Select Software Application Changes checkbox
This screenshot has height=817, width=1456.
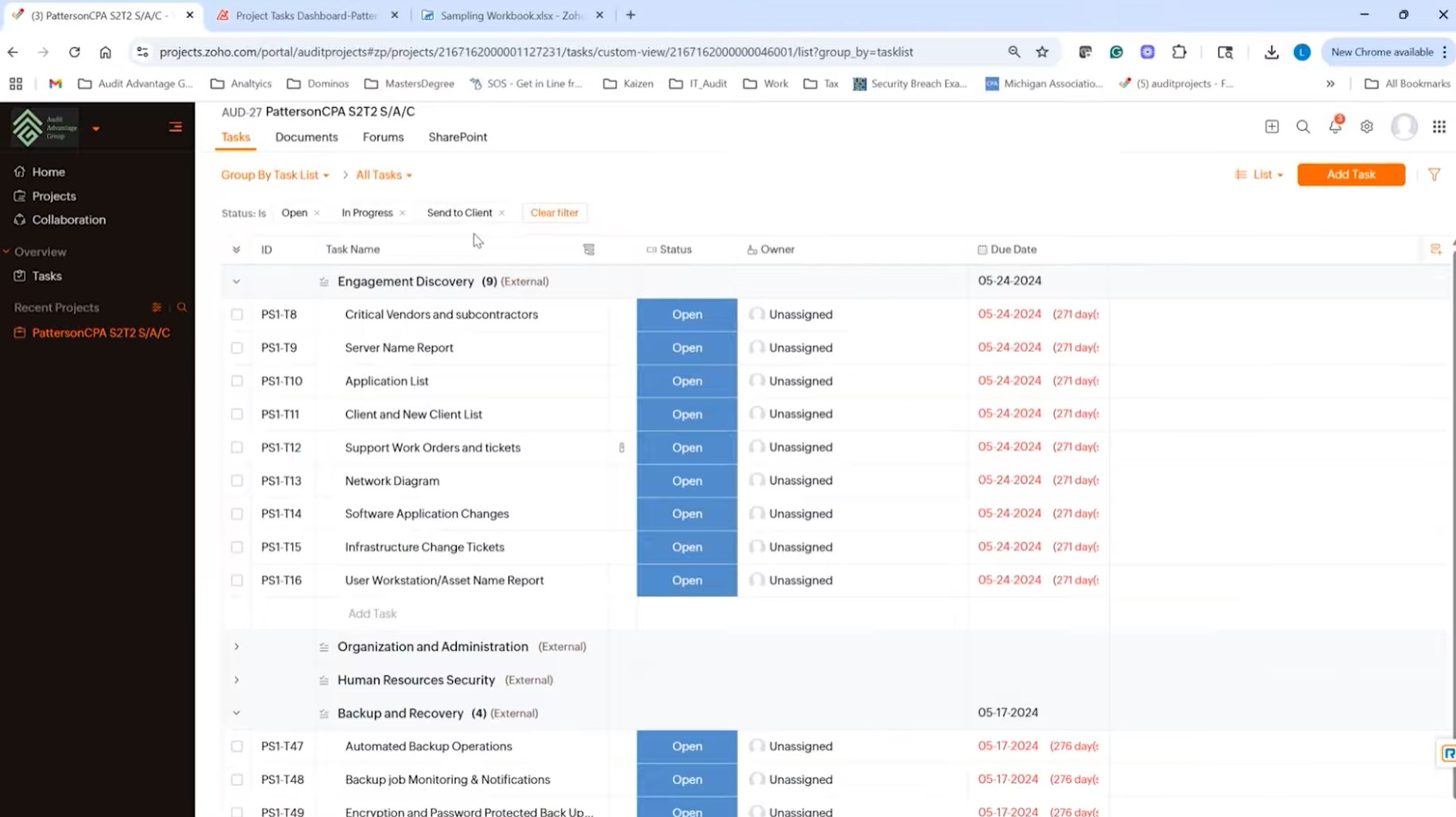(x=237, y=514)
